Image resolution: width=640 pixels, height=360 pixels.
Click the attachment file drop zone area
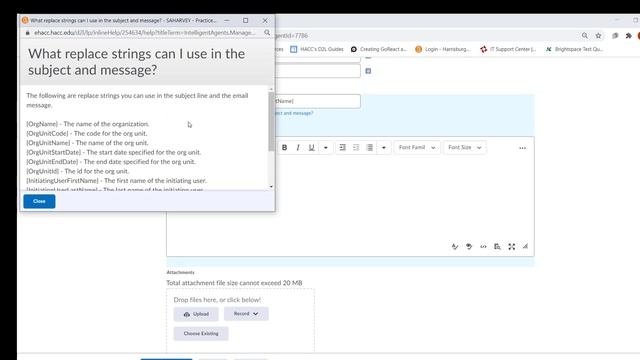240,320
